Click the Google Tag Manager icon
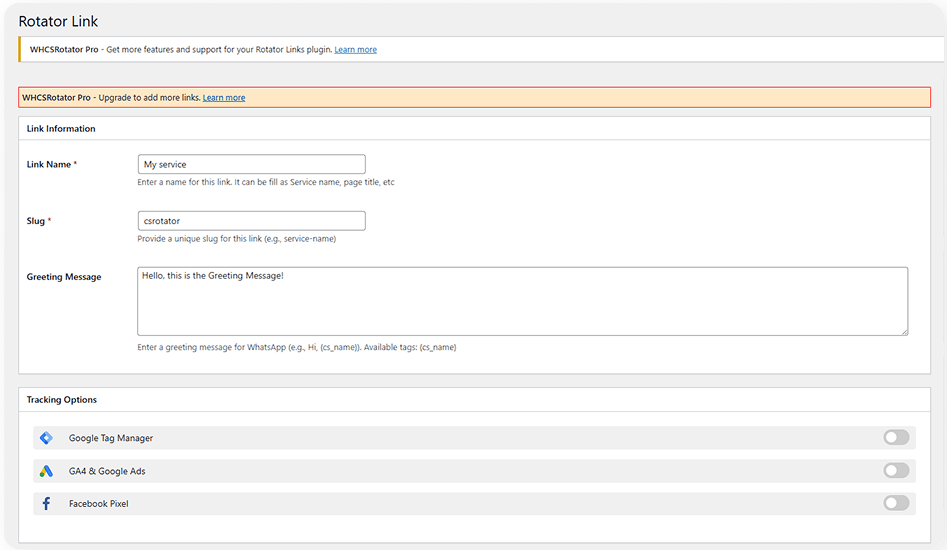947x550 pixels. pos(47,438)
